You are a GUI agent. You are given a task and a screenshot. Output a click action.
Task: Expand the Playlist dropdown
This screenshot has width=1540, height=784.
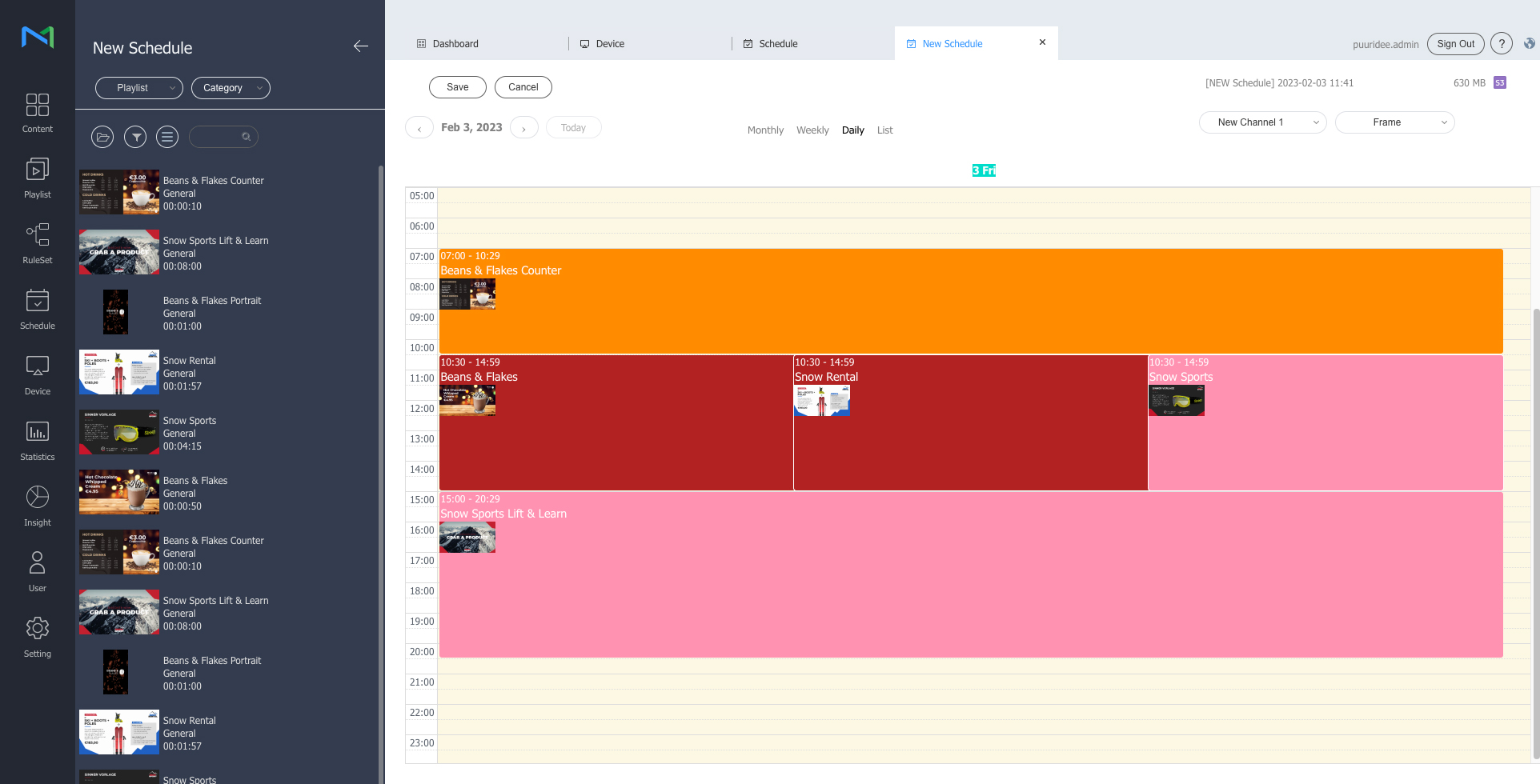[x=139, y=88]
